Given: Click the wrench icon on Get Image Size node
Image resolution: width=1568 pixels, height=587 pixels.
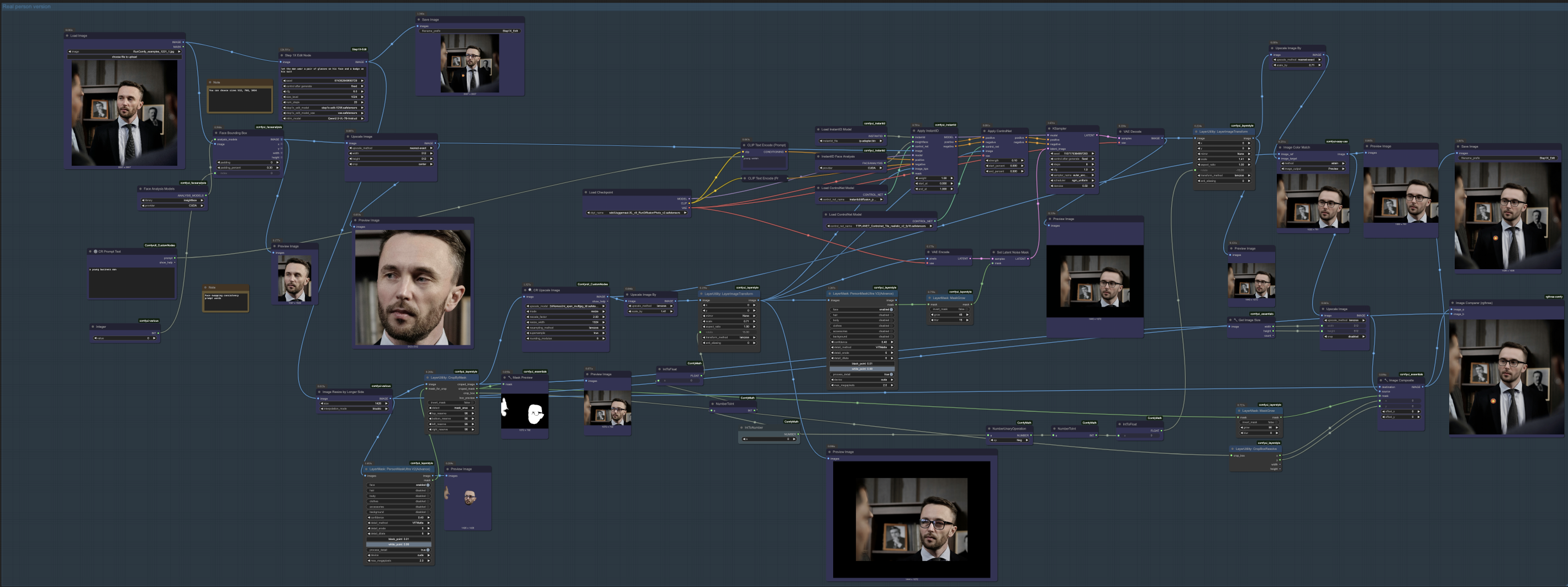Looking at the screenshot, I should point(1235,320).
